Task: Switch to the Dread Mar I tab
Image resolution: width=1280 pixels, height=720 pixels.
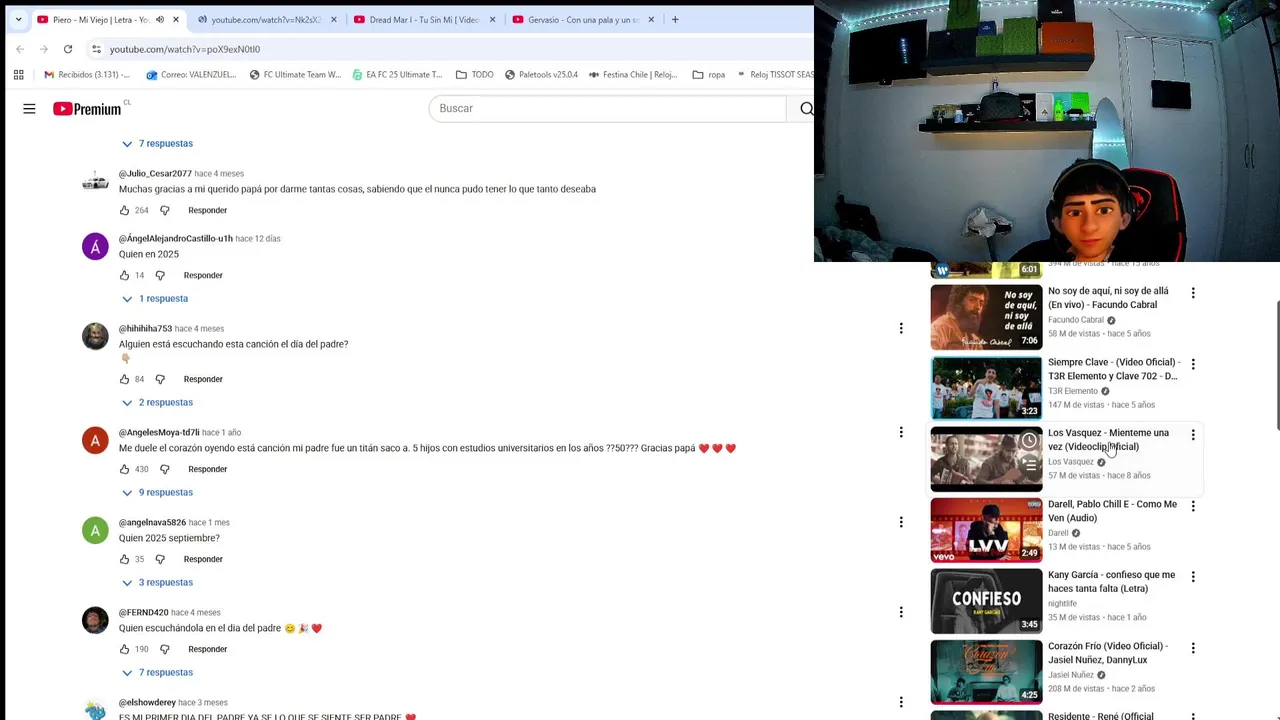Action: 424,19
